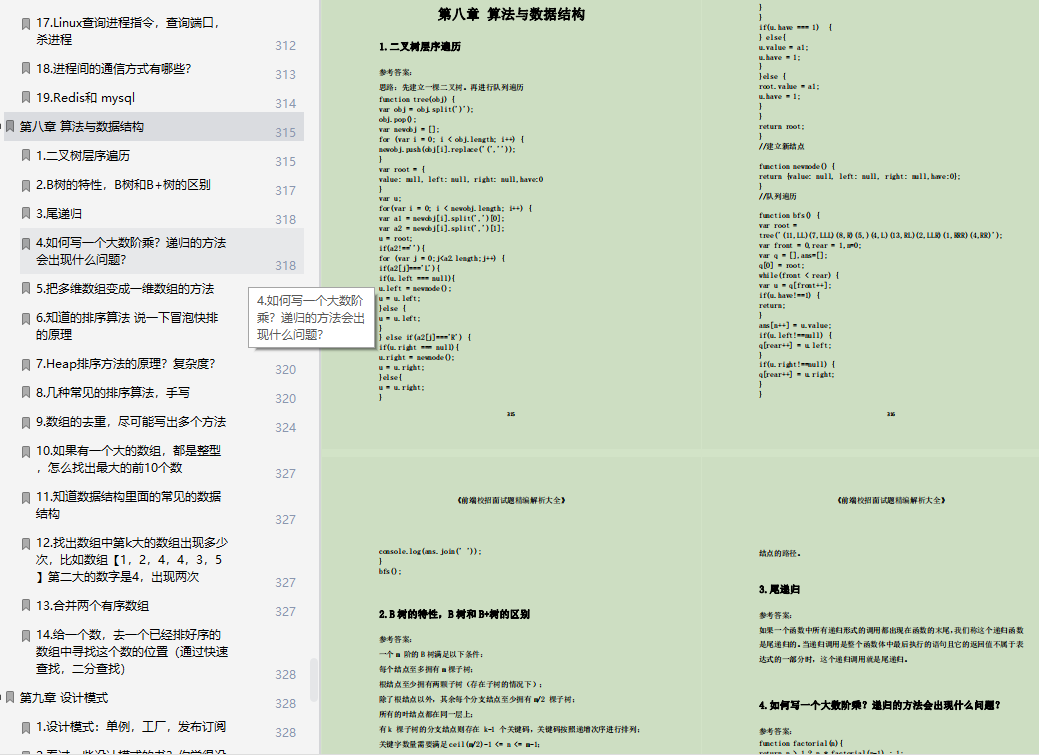Click left page header 《前端校招面试题精编解析大全》

pyautogui.click(x=511, y=500)
